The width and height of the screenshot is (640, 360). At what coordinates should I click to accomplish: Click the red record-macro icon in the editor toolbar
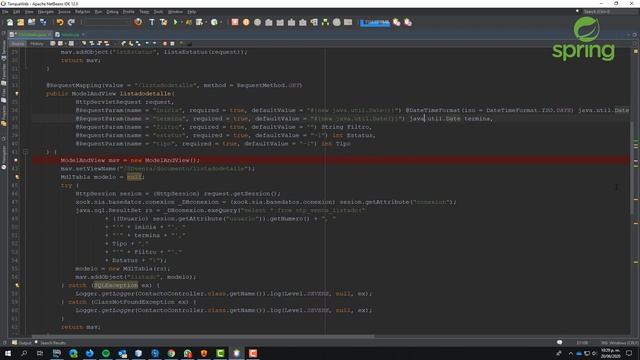tap(165, 43)
